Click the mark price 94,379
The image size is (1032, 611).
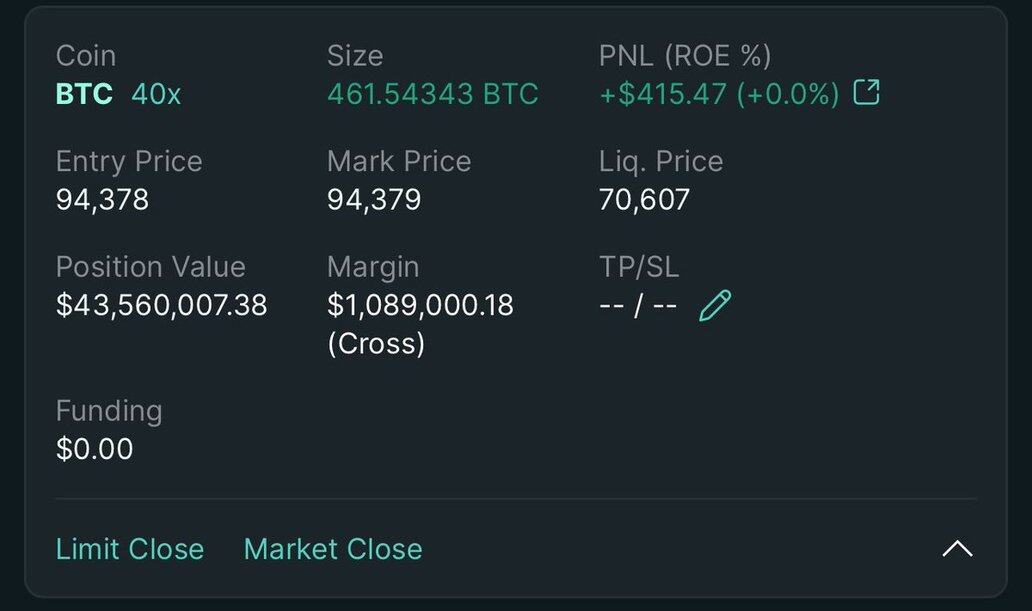coord(374,200)
